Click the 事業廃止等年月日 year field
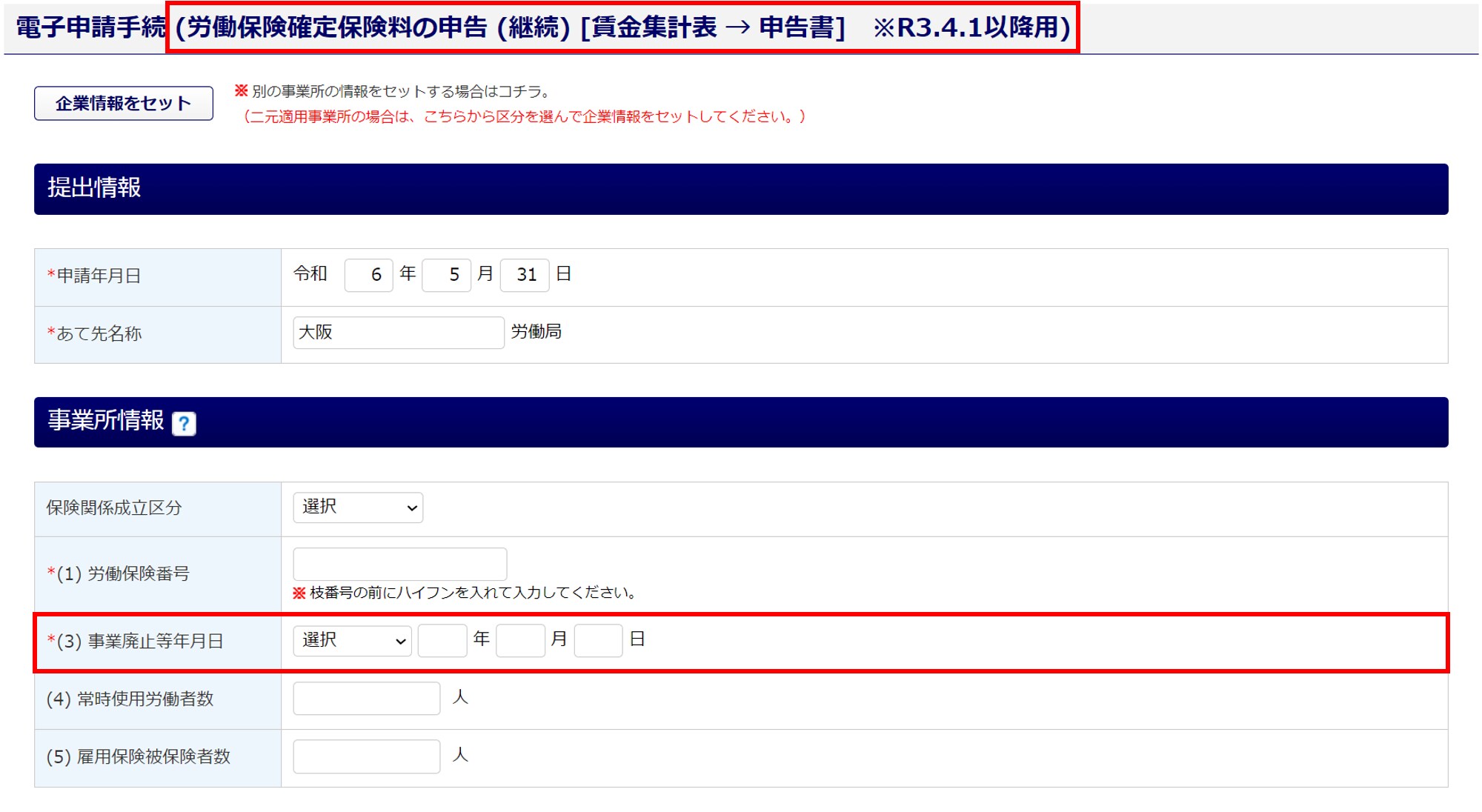Image resolution: width=1482 pixels, height=812 pixels. click(x=442, y=640)
